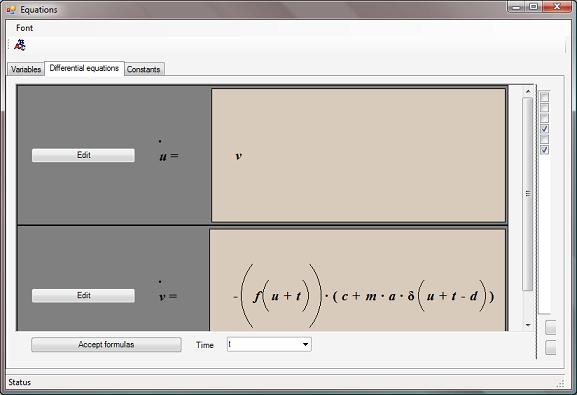577x395 pixels.
Task: Close the Equations window
Action: pos(557,7)
